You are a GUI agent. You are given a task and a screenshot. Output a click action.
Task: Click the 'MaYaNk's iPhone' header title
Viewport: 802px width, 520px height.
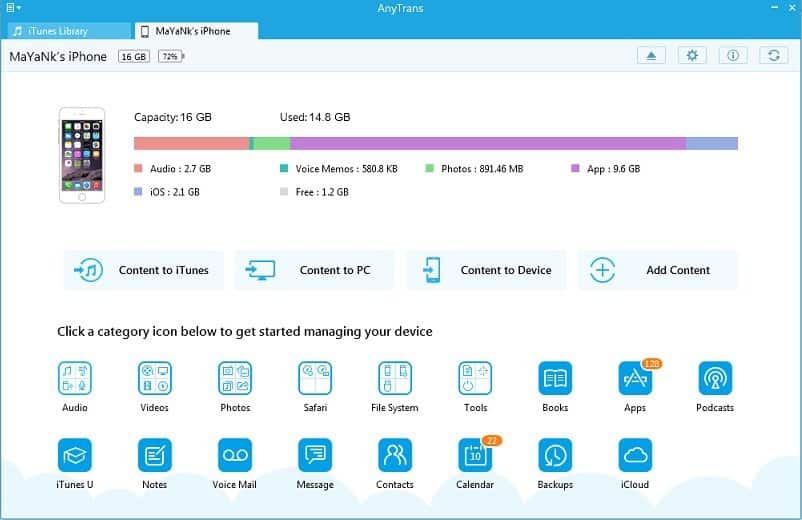click(x=58, y=56)
